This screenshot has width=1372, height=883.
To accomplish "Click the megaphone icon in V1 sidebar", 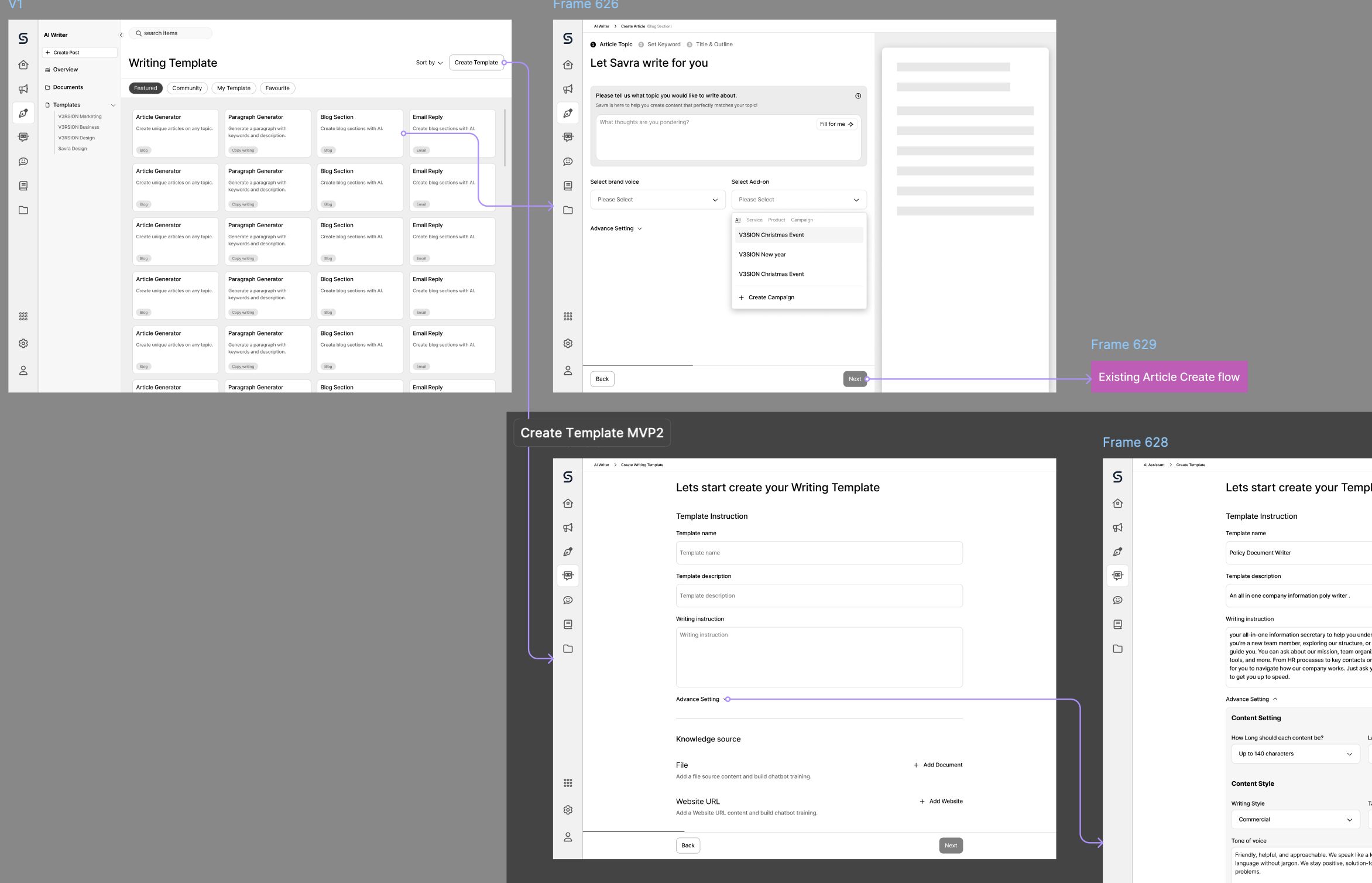I will (23, 89).
